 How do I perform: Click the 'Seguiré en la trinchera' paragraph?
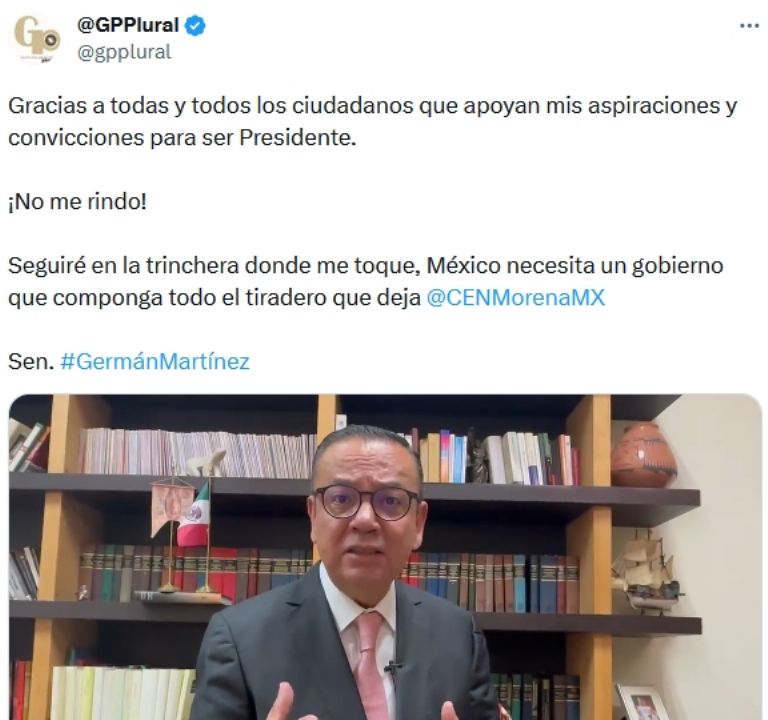pos(365,282)
